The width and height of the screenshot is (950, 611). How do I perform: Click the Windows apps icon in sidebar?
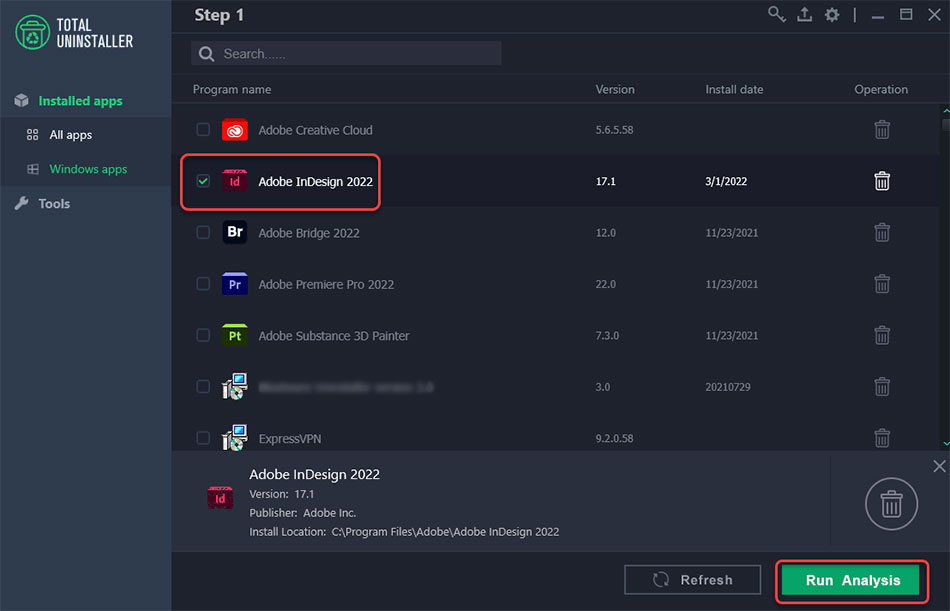[x=33, y=169]
